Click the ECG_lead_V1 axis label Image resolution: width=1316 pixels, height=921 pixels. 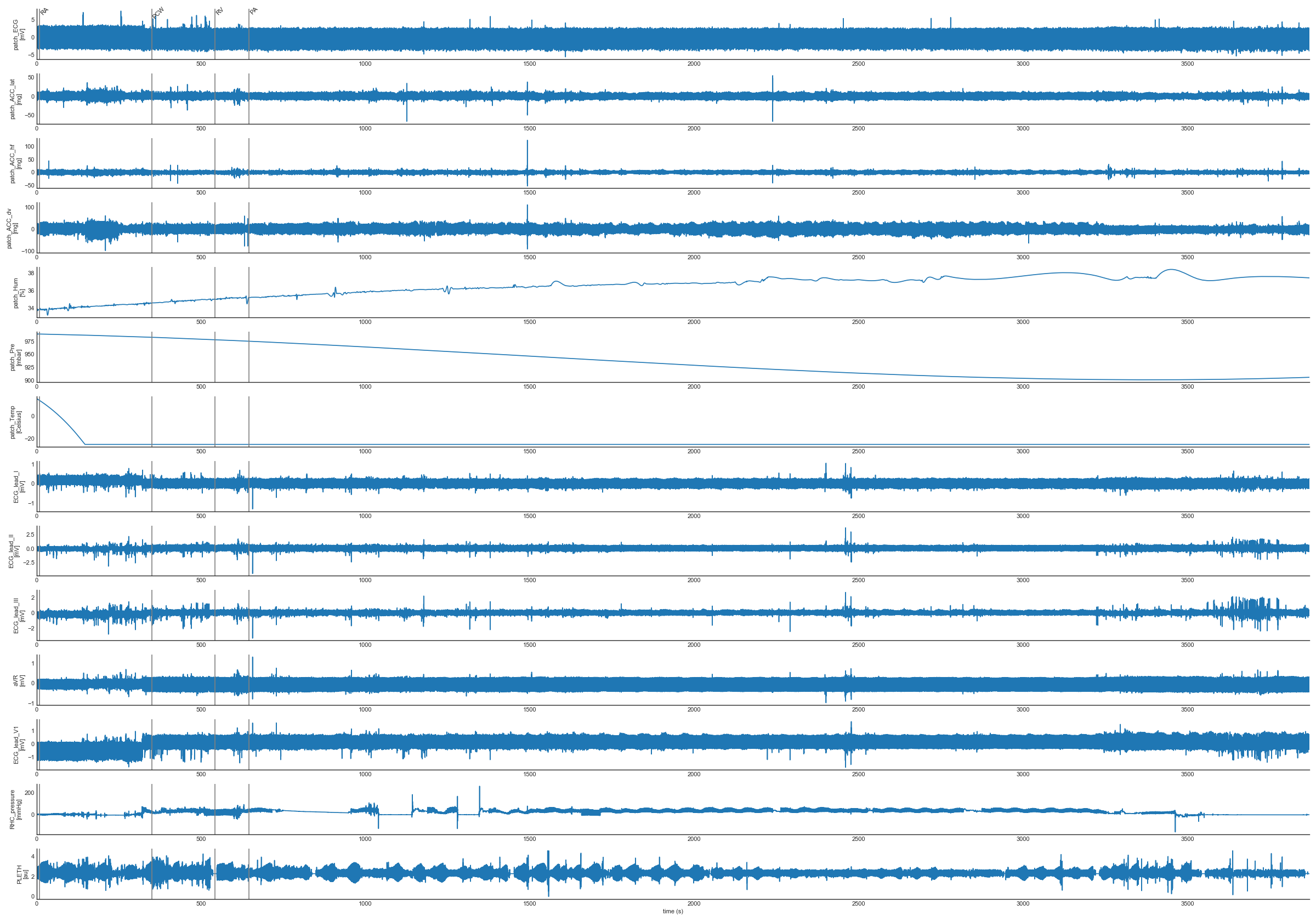(18, 744)
